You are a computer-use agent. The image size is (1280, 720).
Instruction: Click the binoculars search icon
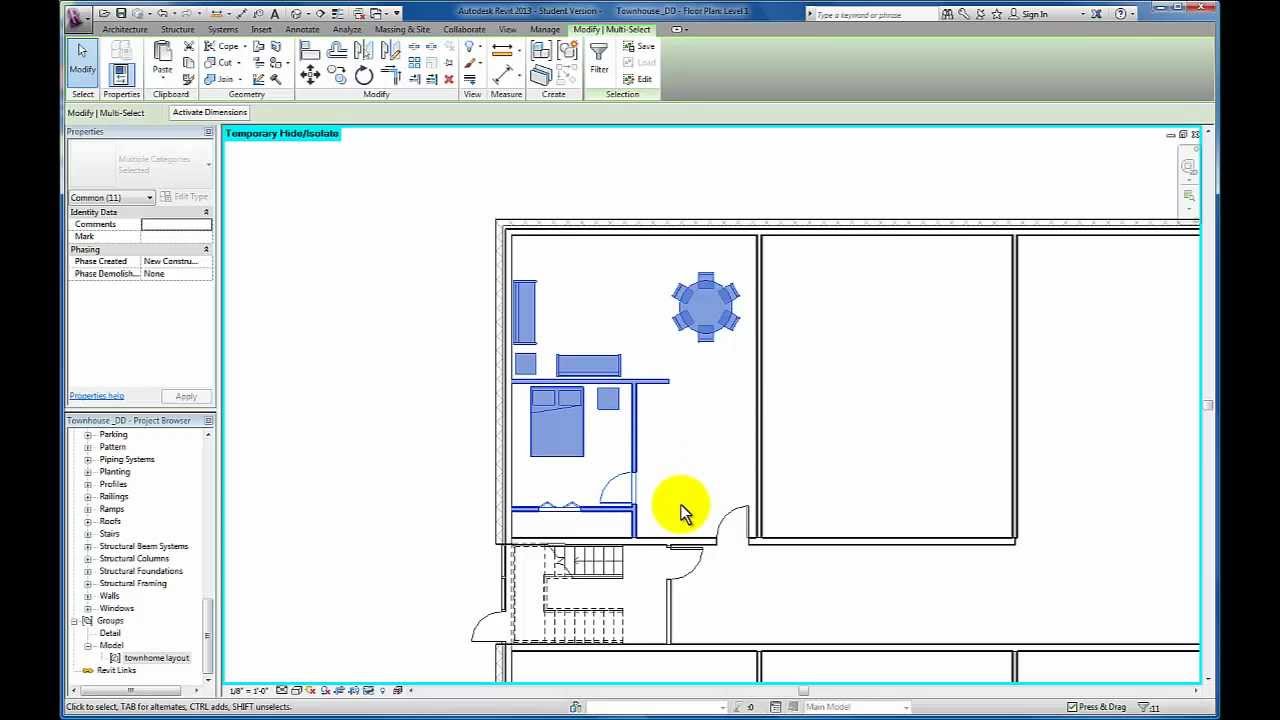[946, 14]
